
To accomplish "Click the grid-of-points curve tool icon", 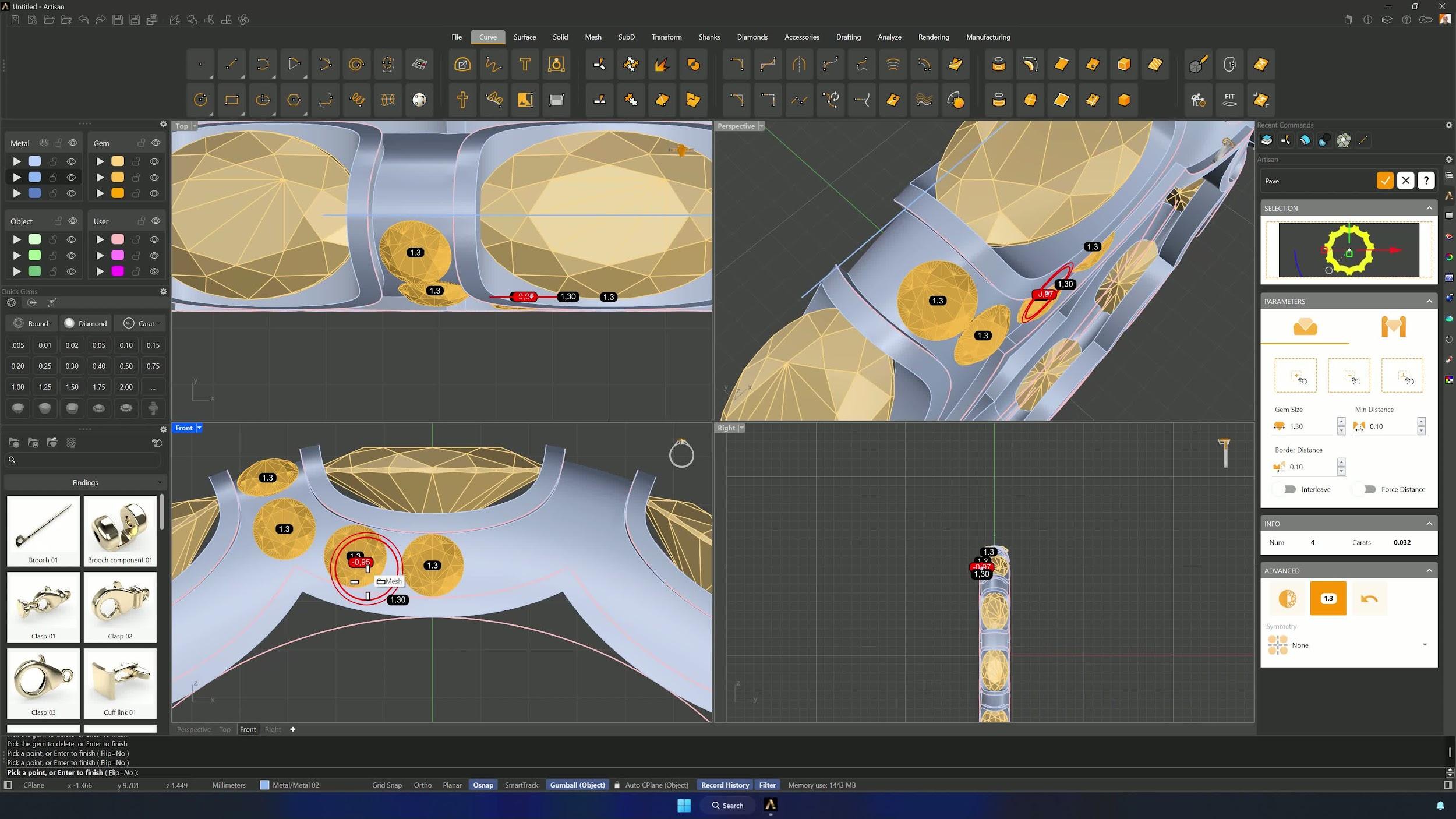I will click(x=419, y=65).
